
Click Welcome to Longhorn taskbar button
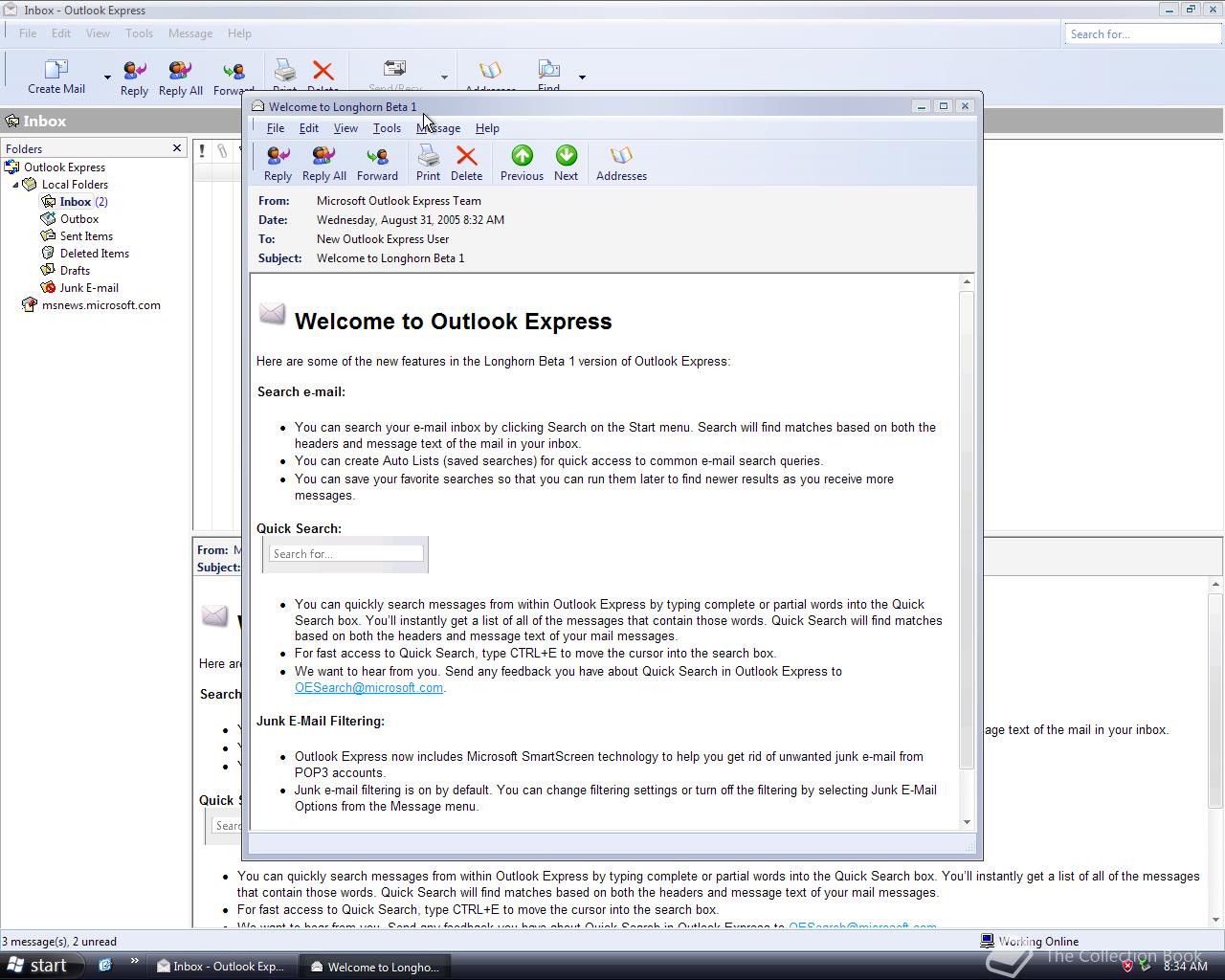pos(376,967)
